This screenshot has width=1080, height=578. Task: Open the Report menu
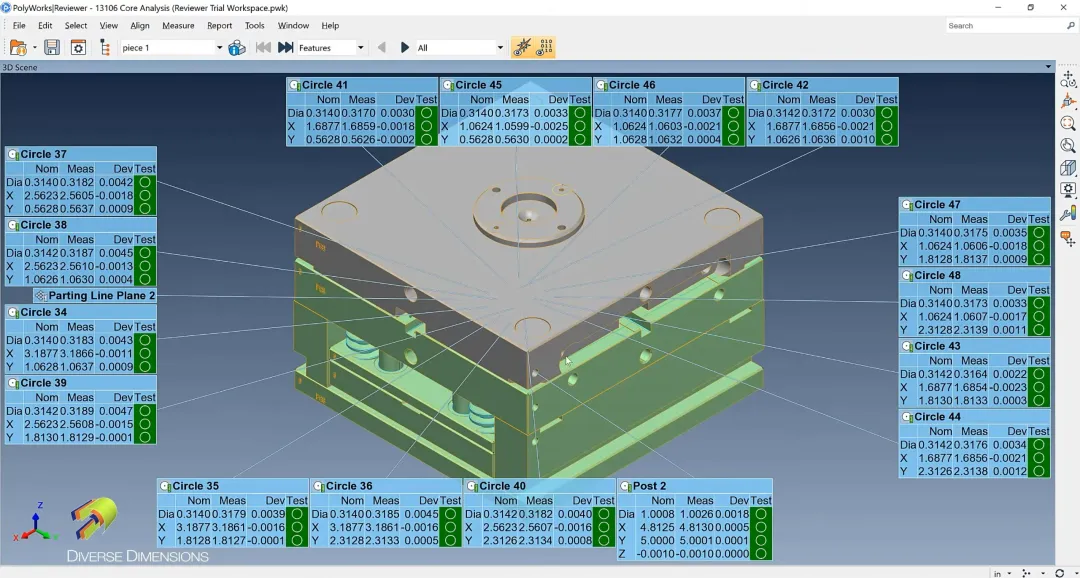(220, 25)
